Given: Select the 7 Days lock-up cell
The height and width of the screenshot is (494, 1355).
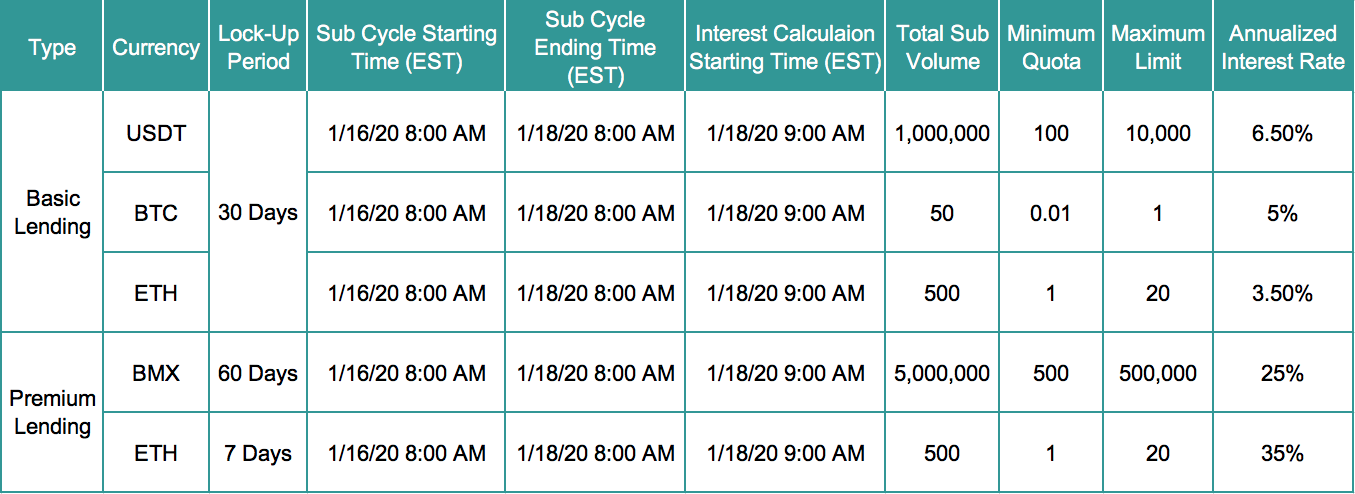Looking at the screenshot, I should 258,453.
